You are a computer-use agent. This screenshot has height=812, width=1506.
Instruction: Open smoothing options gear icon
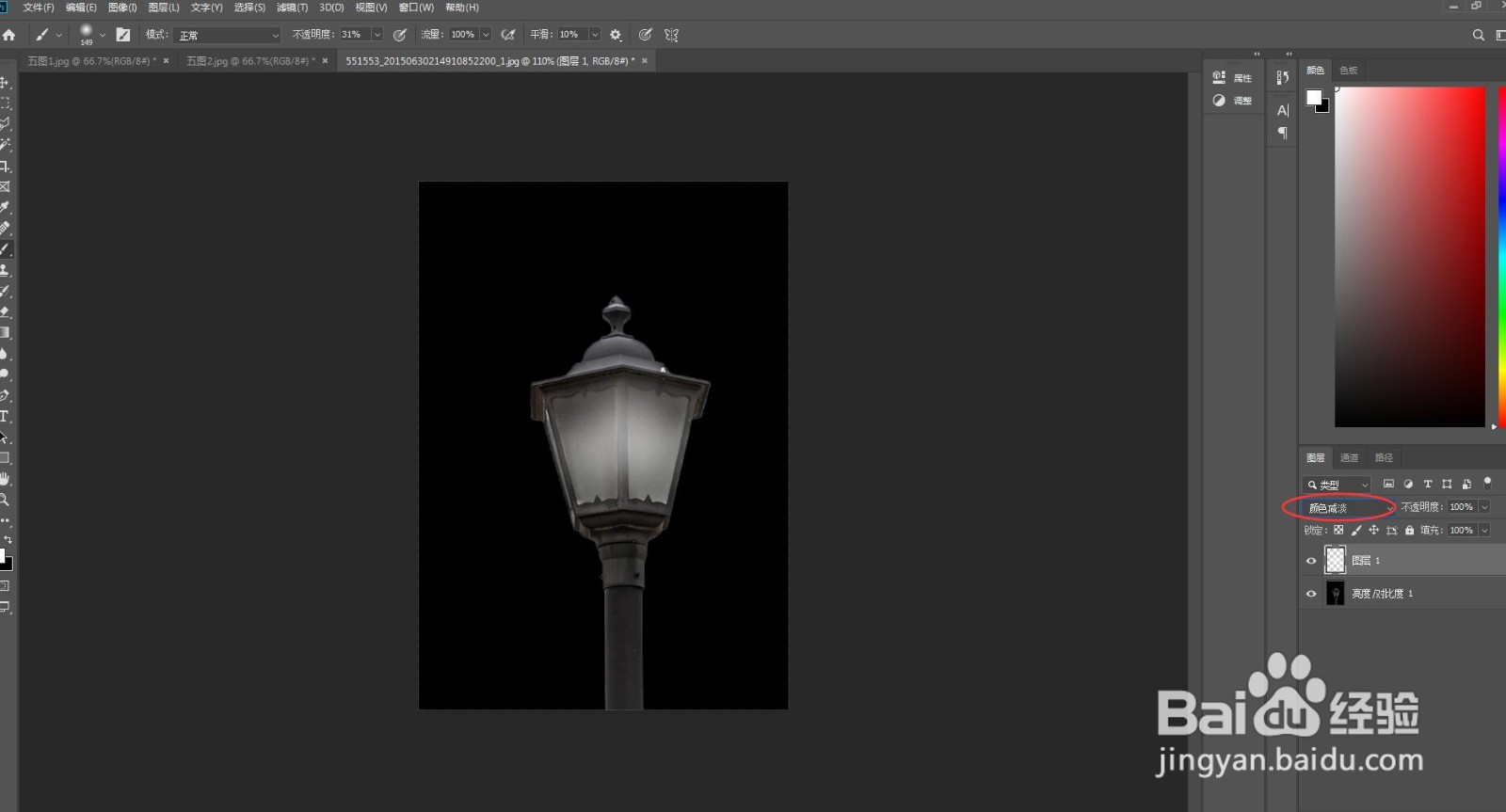[616, 35]
